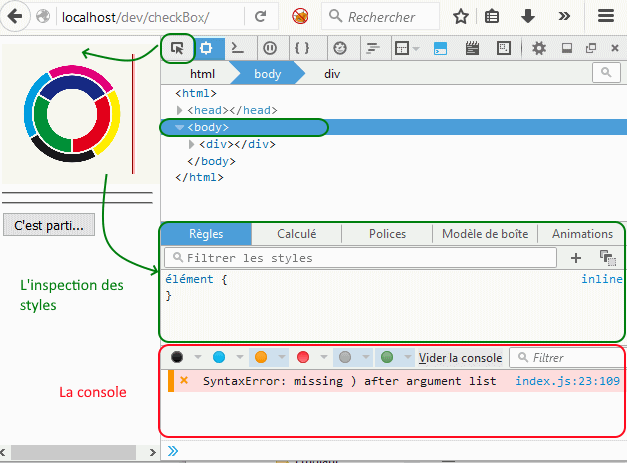
Task: Toggle the red Security filter button
Action: point(303,357)
